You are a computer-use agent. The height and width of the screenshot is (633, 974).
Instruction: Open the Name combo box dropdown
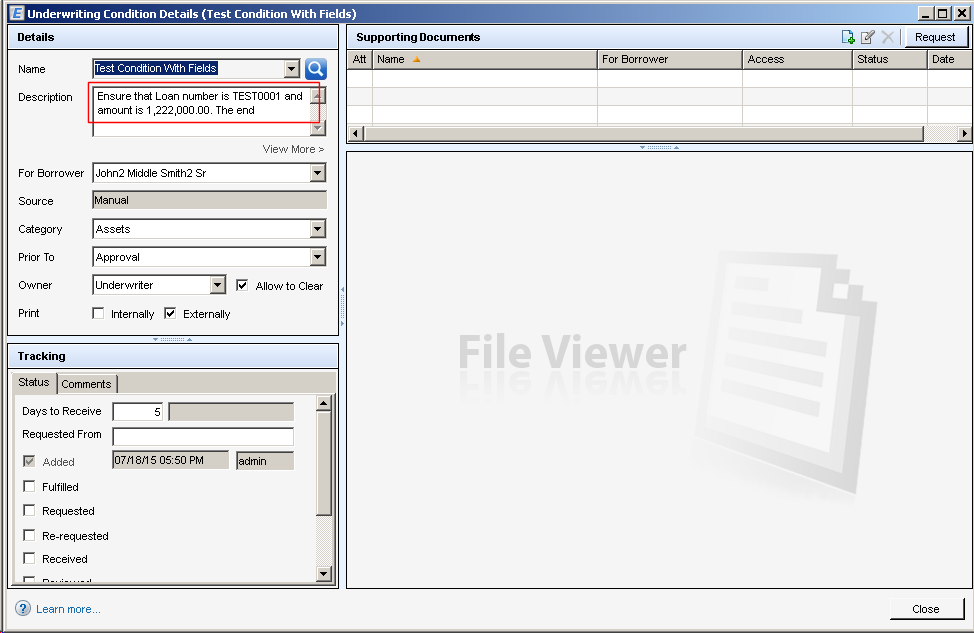pyautogui.click(x=291, y=68)
